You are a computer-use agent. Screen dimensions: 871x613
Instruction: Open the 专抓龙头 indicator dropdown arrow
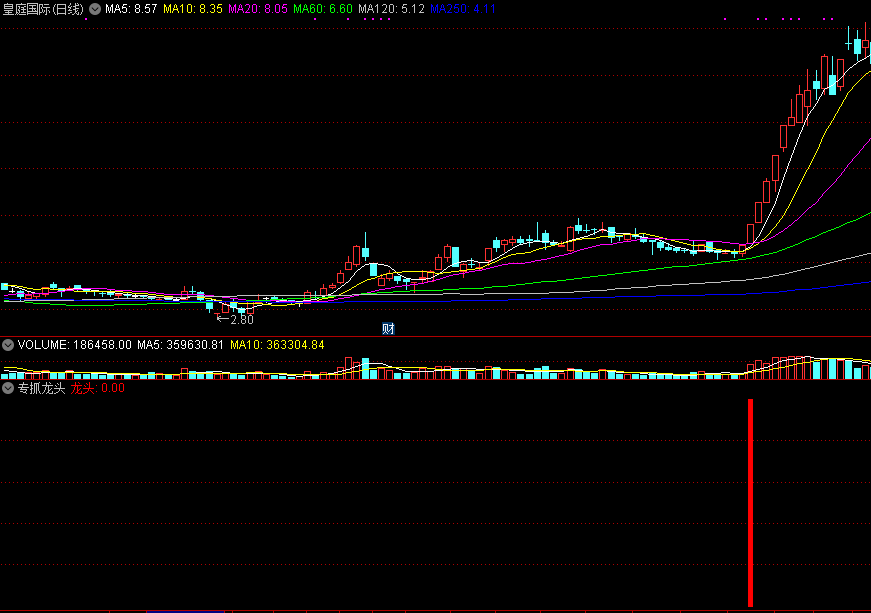tap(8, 388)
